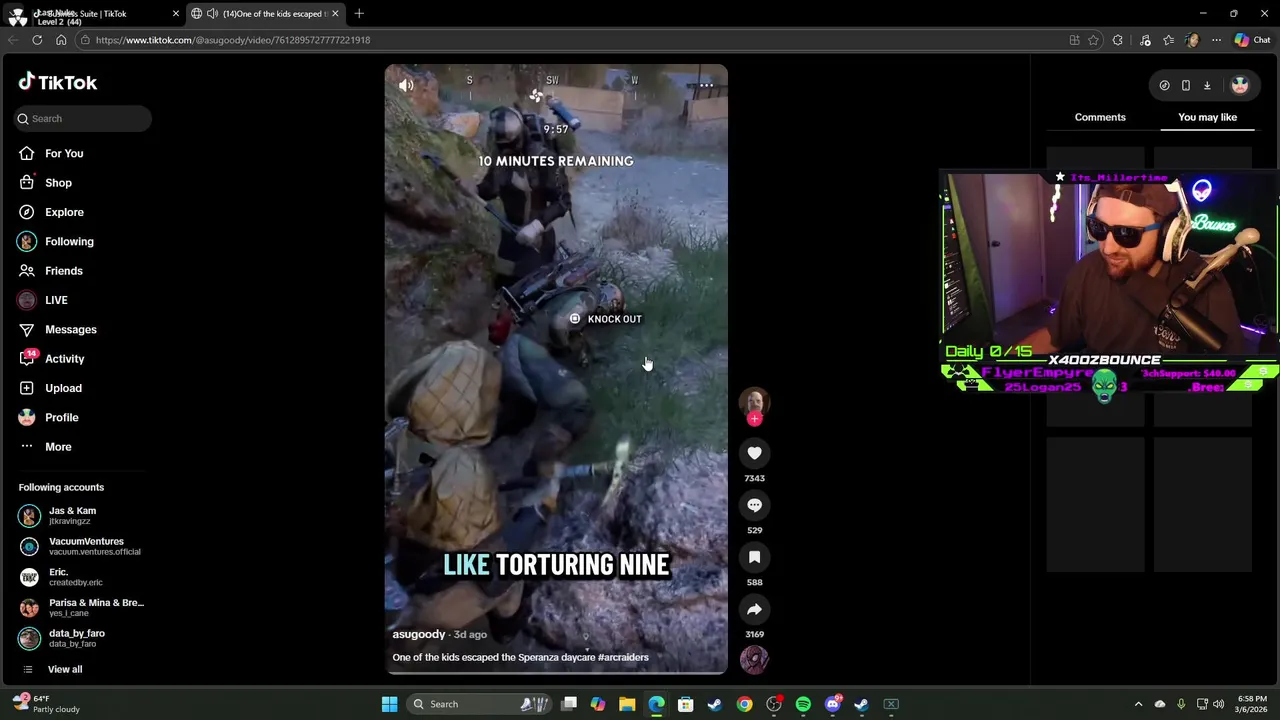The image size is (1280, 720).
Task: Share the video with the arrow icon
Action: 754,609
